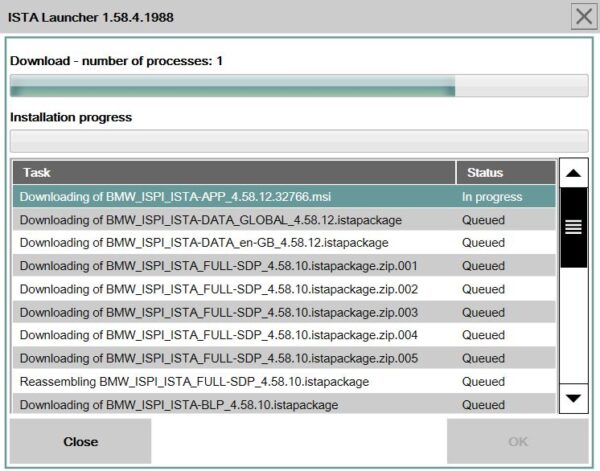
Task: Grab the black scrollbar thumb handle
Action: (573, 227)
